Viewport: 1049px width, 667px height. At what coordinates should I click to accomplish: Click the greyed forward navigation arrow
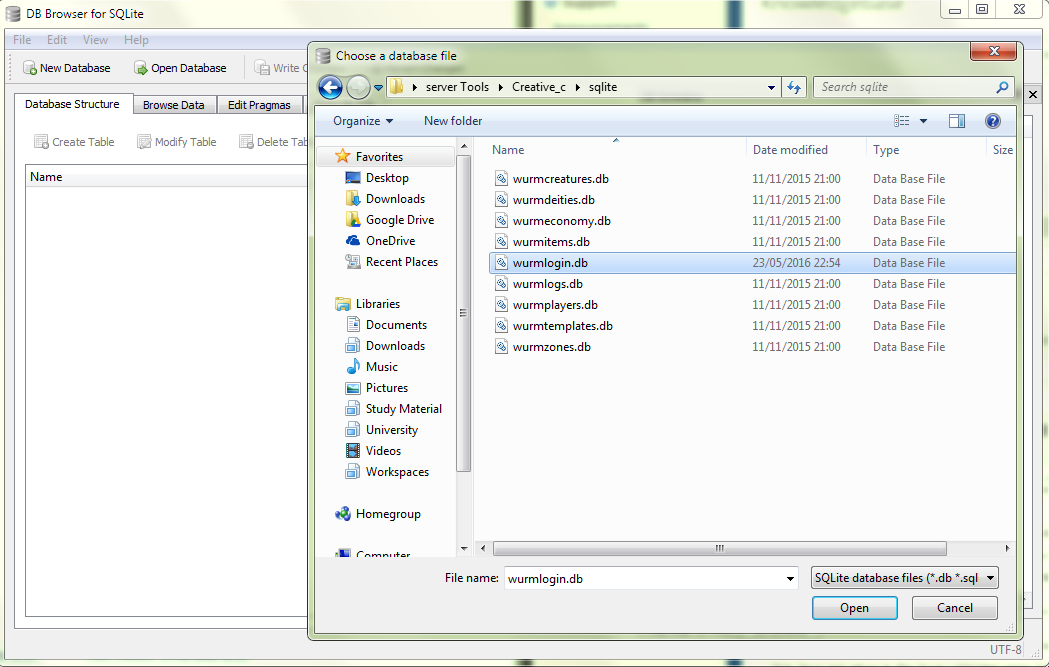(359, 87)
